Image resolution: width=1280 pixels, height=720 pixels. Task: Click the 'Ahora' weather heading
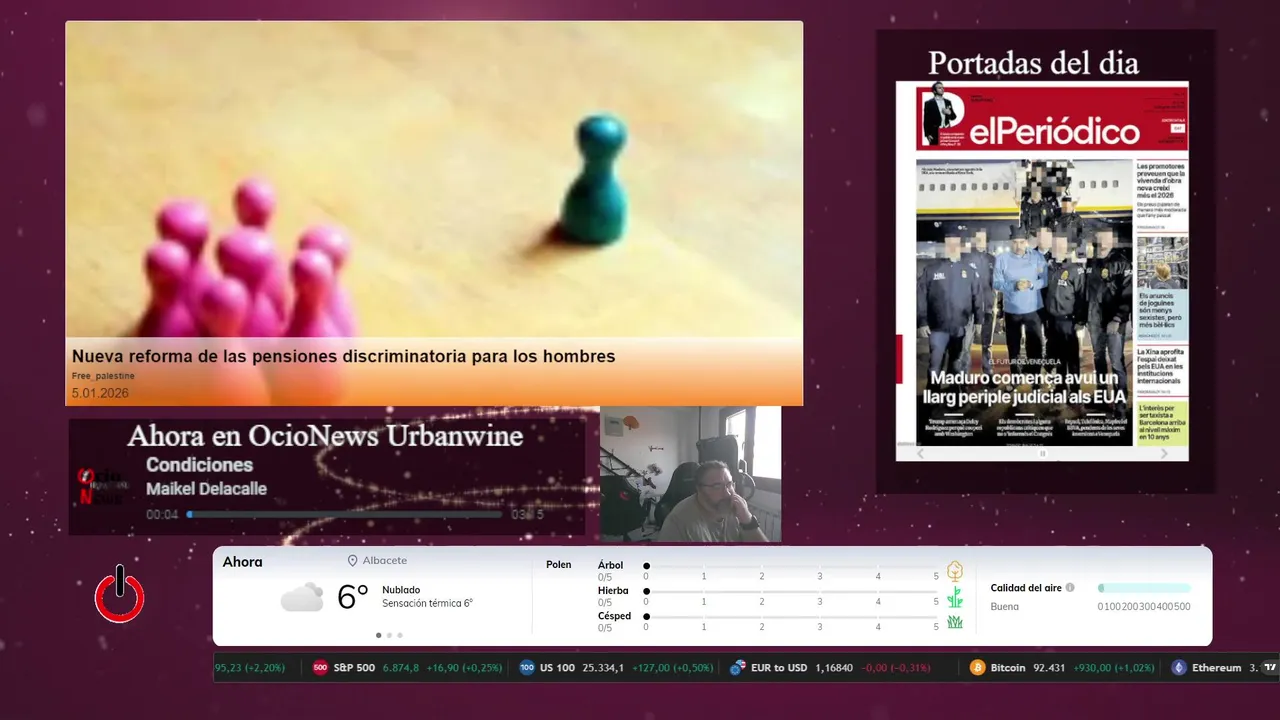coord(242,562)
